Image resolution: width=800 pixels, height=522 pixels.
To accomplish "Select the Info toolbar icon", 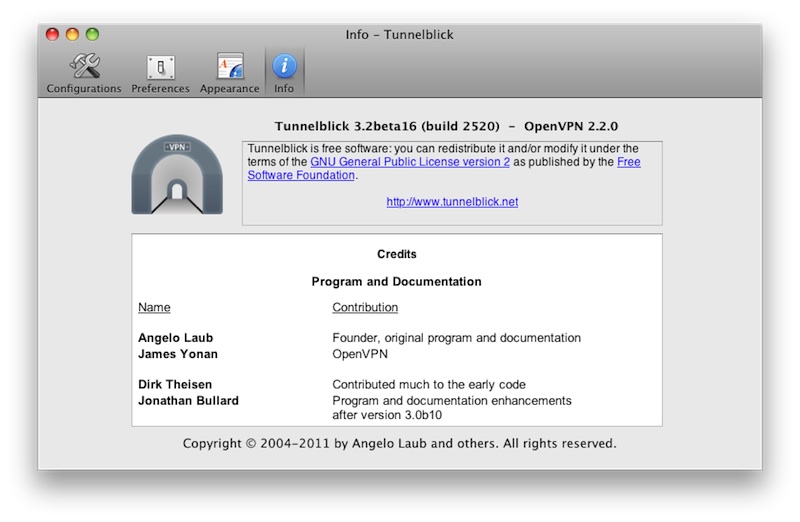I will click(284, 72).
